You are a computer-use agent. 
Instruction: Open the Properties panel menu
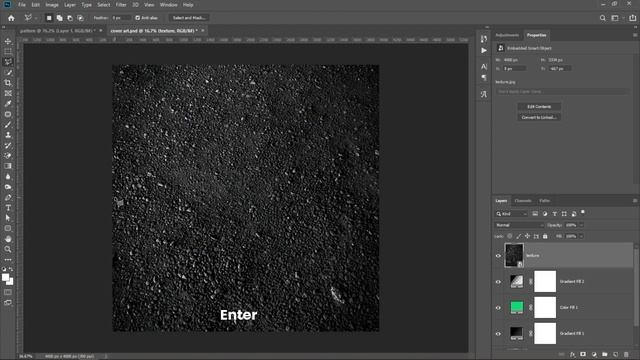click(635, 35)
